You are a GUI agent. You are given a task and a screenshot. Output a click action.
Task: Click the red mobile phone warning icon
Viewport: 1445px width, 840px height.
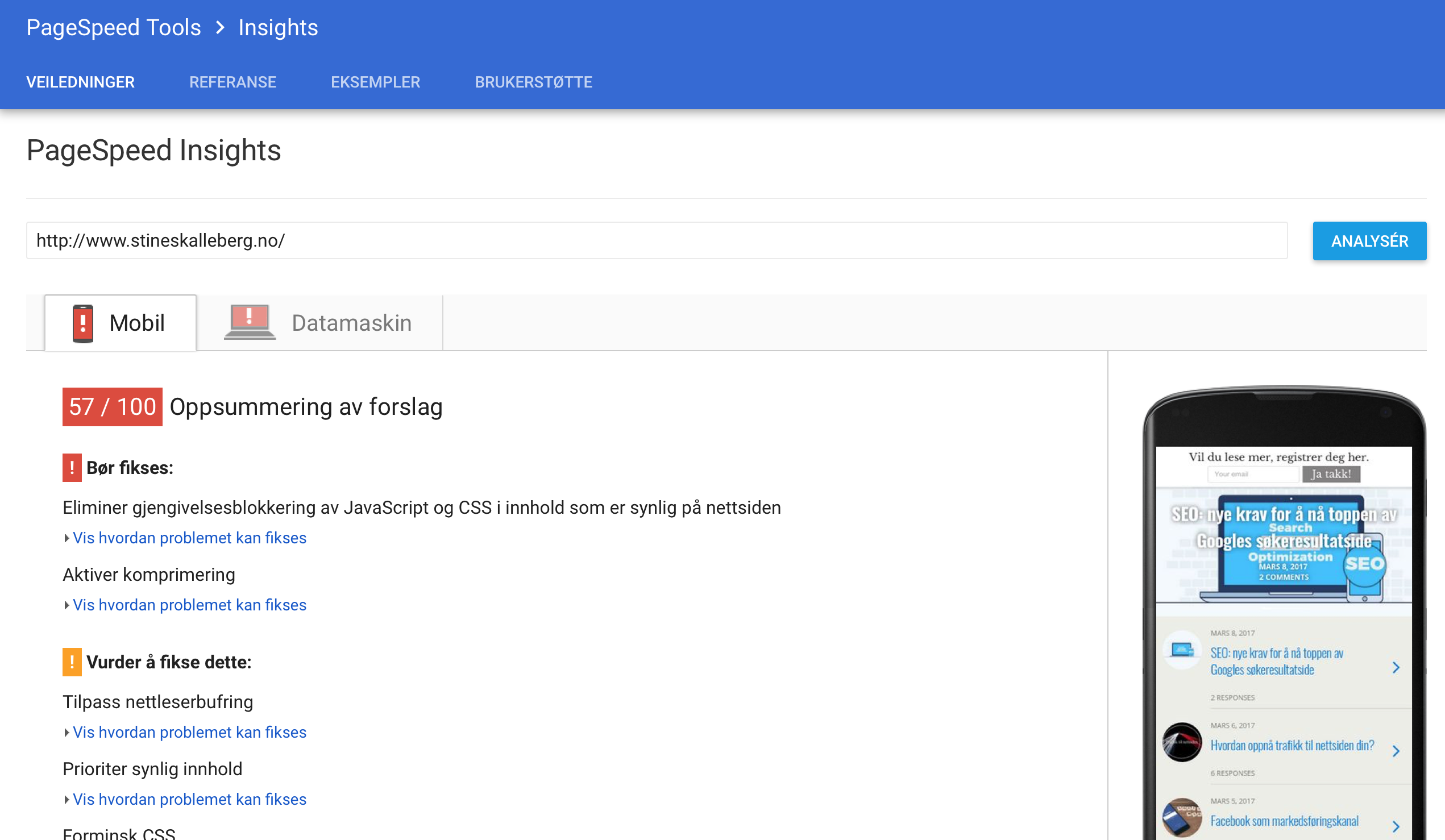pyautogui.click(x=83, y=323)
